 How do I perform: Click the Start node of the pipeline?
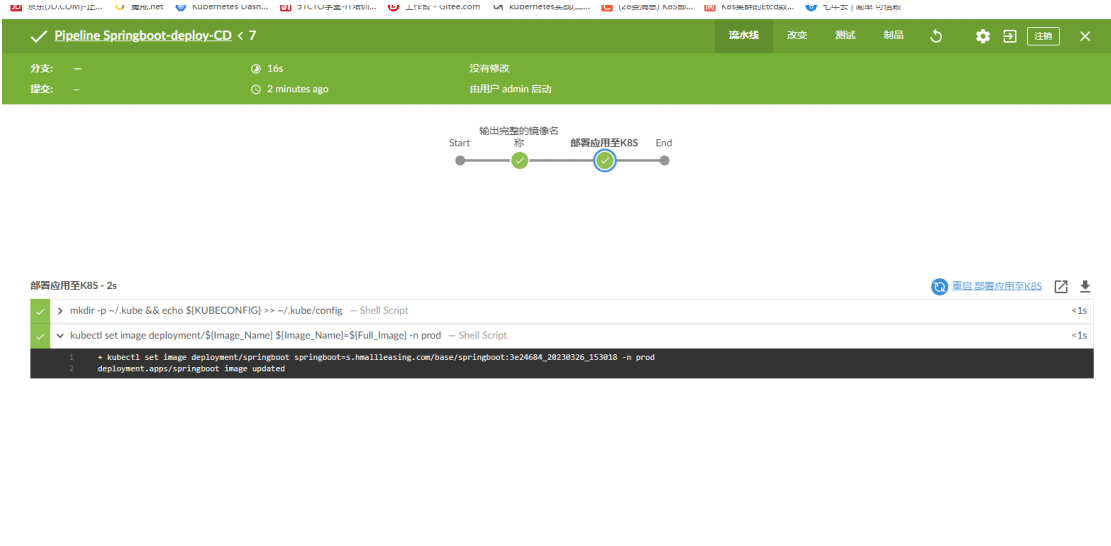pos(460,160)
